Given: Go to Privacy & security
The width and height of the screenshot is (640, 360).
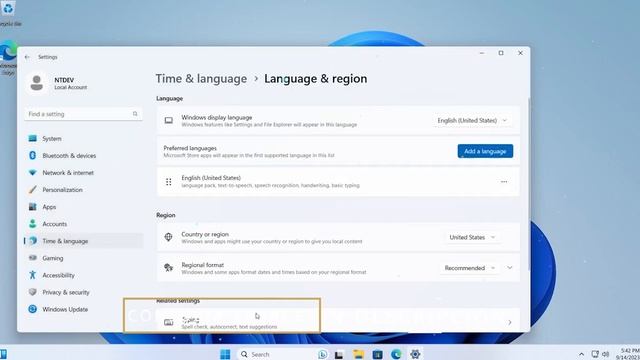Looking at the screenshot, I should 84,292.
